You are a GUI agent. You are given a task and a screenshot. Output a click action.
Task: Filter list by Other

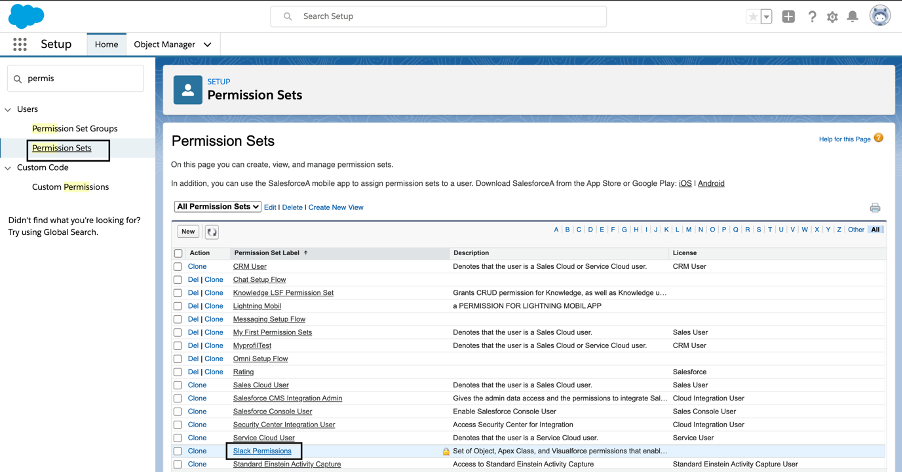[856, 230]
